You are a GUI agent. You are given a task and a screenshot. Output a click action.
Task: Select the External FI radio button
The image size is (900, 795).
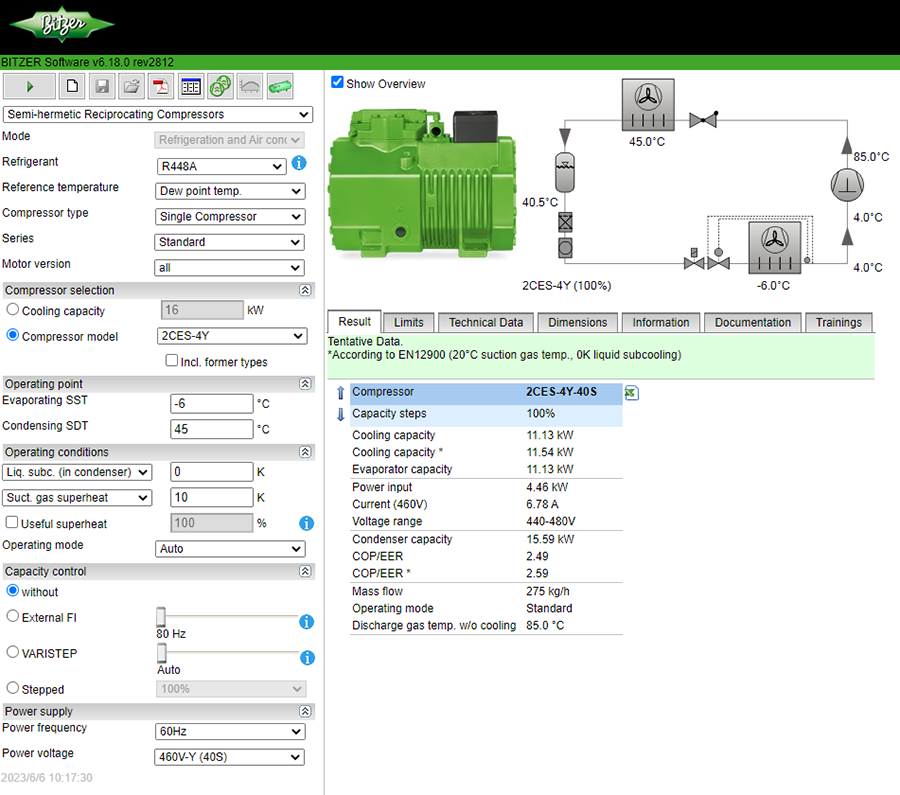13,616
